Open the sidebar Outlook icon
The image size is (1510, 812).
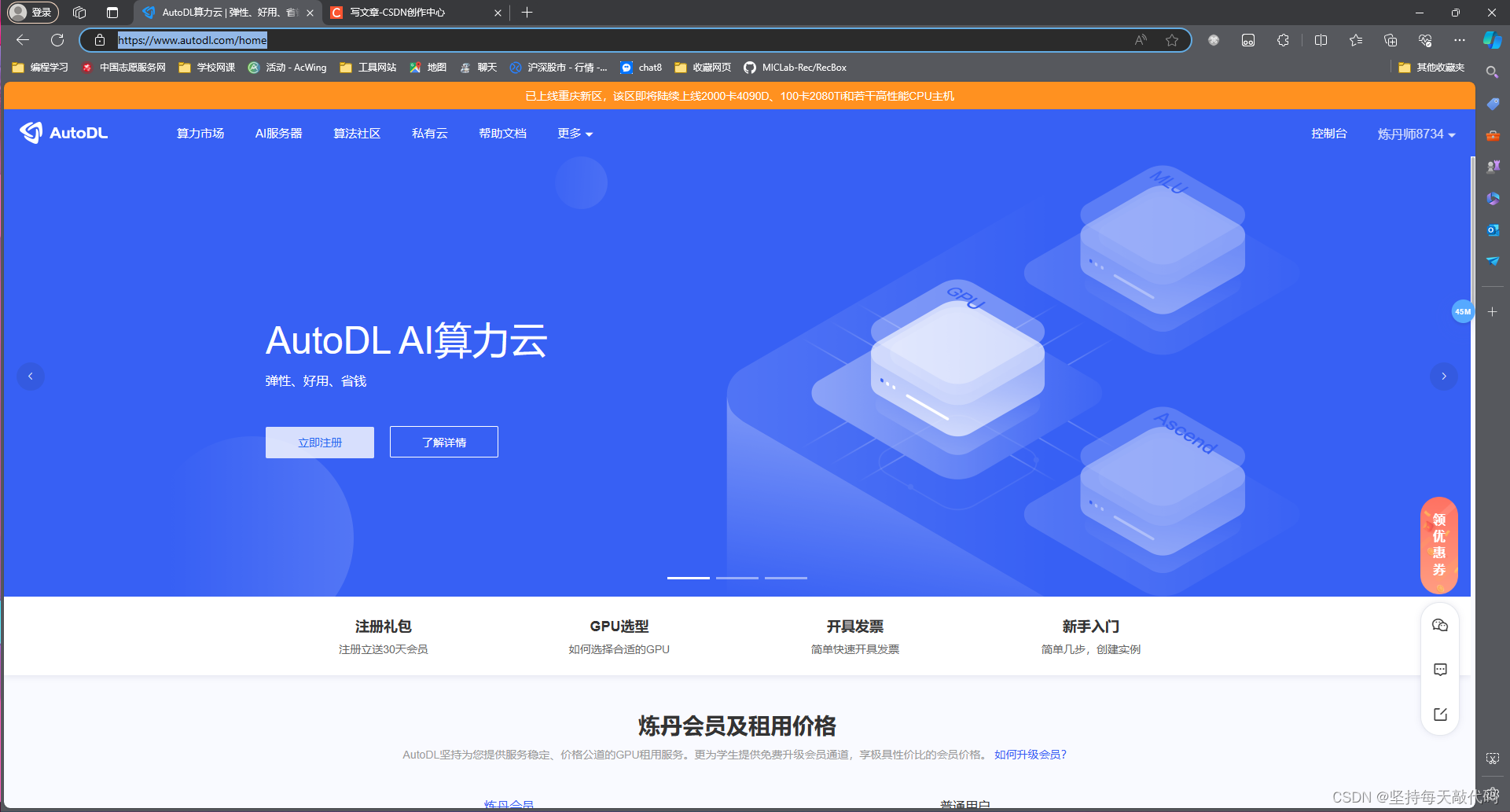point(1492,230)
